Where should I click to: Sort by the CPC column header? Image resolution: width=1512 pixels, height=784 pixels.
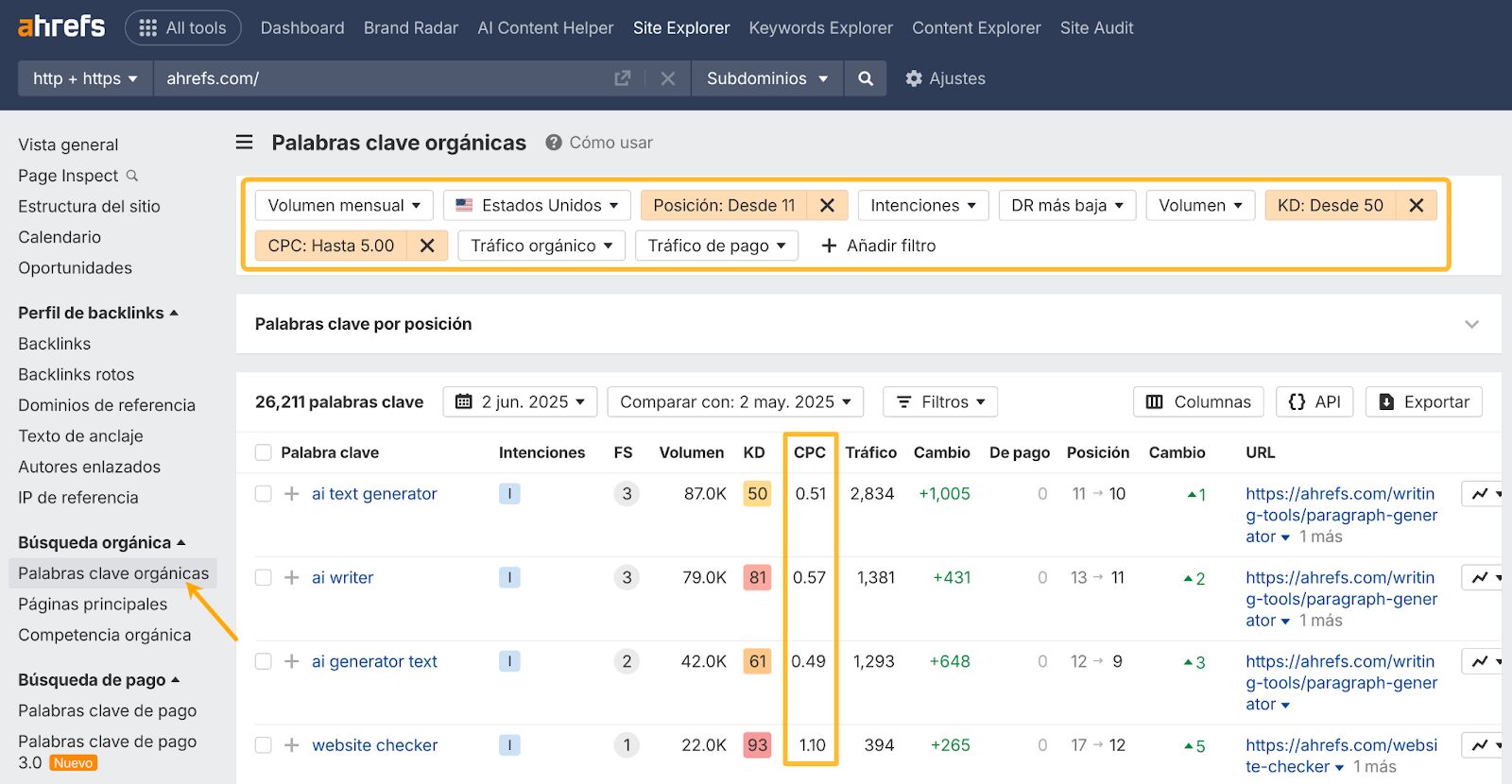coord(809,453)
